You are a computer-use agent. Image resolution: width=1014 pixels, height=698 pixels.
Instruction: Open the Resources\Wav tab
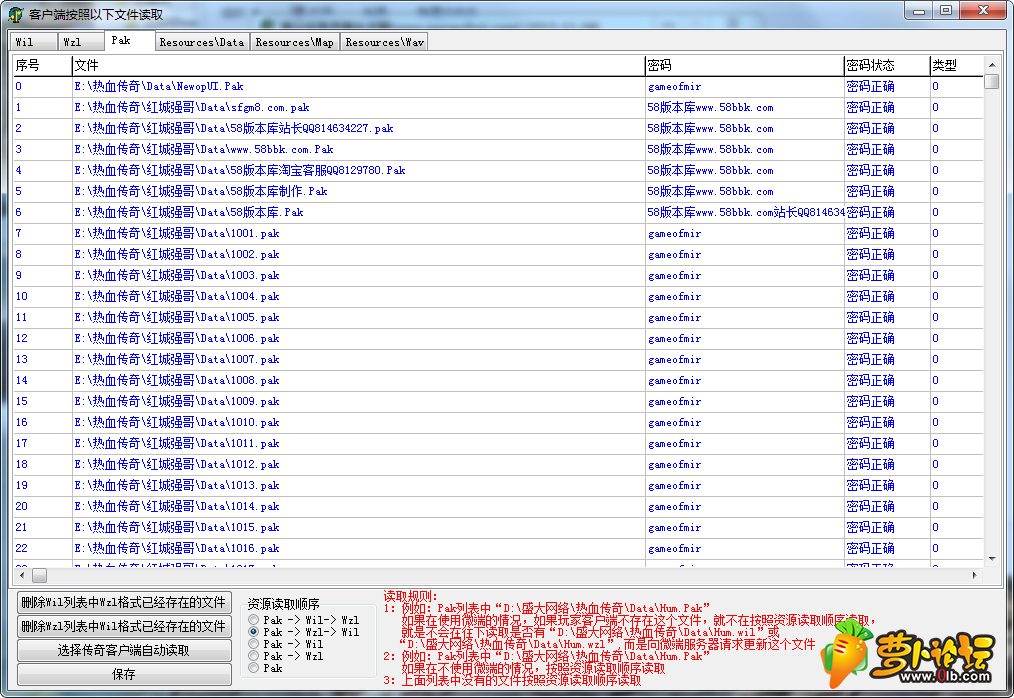click(384, 42)
